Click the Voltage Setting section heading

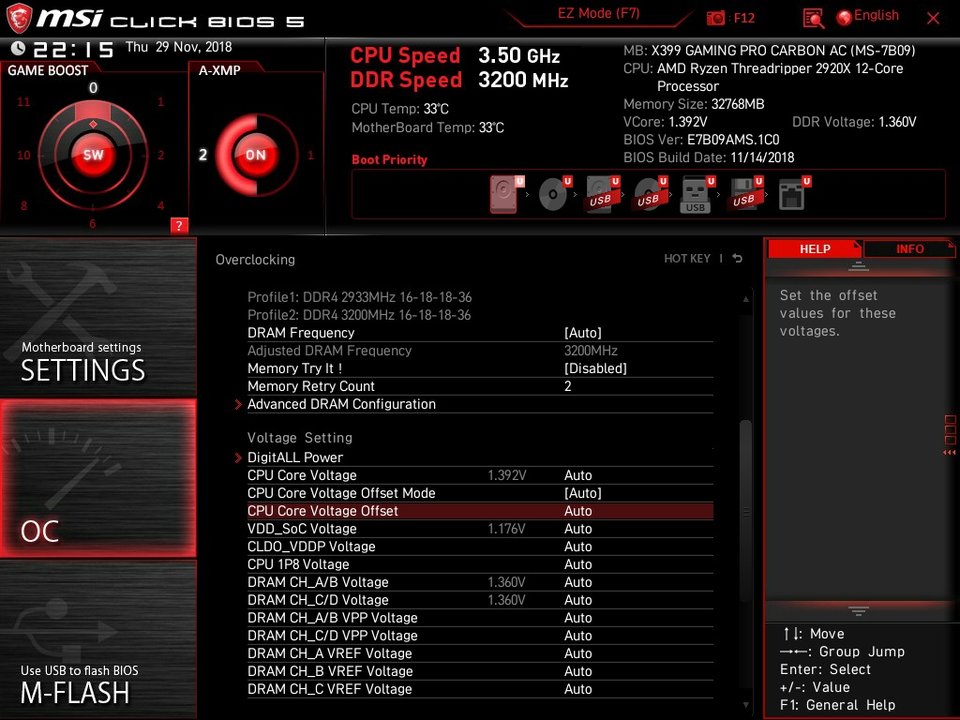click(x=300, y=438)
